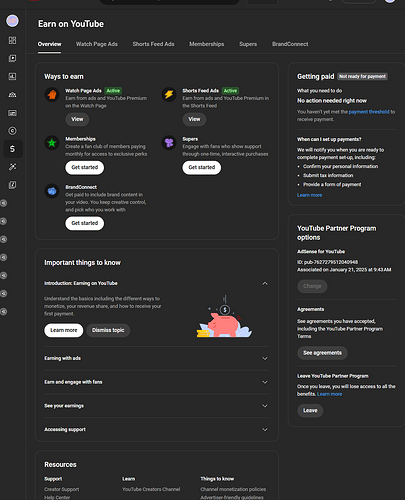405x500 pixels.
Task: Open the Subtitles sidebar icon
Action: coord(12,113)
